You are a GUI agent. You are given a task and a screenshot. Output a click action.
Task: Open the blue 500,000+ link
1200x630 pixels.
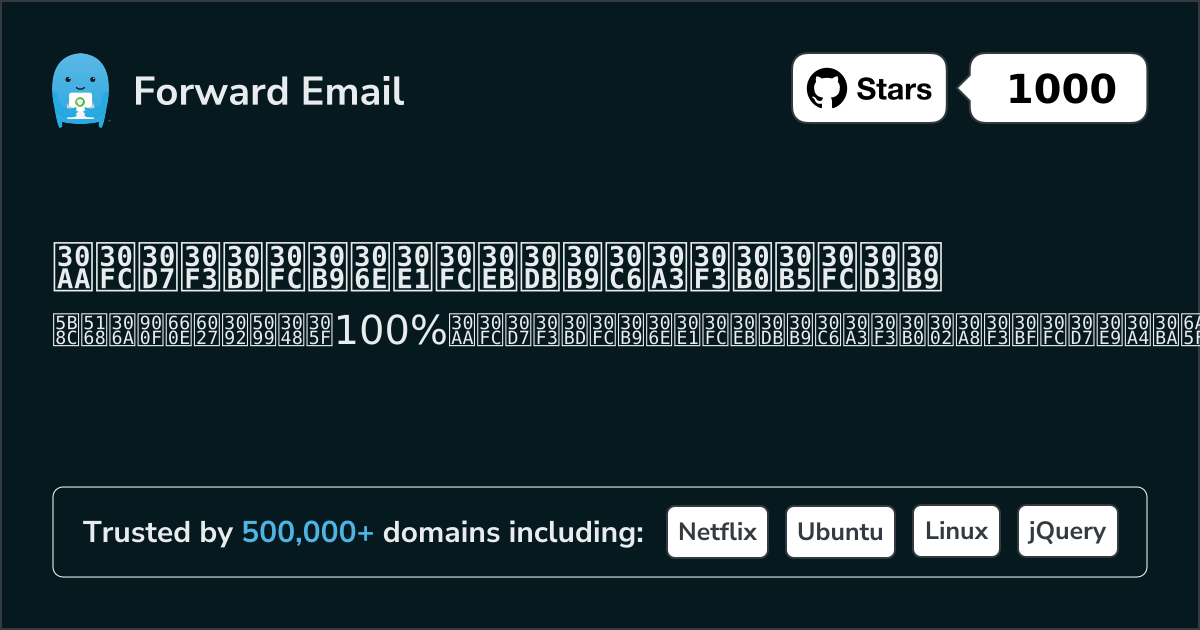point(308,533)
